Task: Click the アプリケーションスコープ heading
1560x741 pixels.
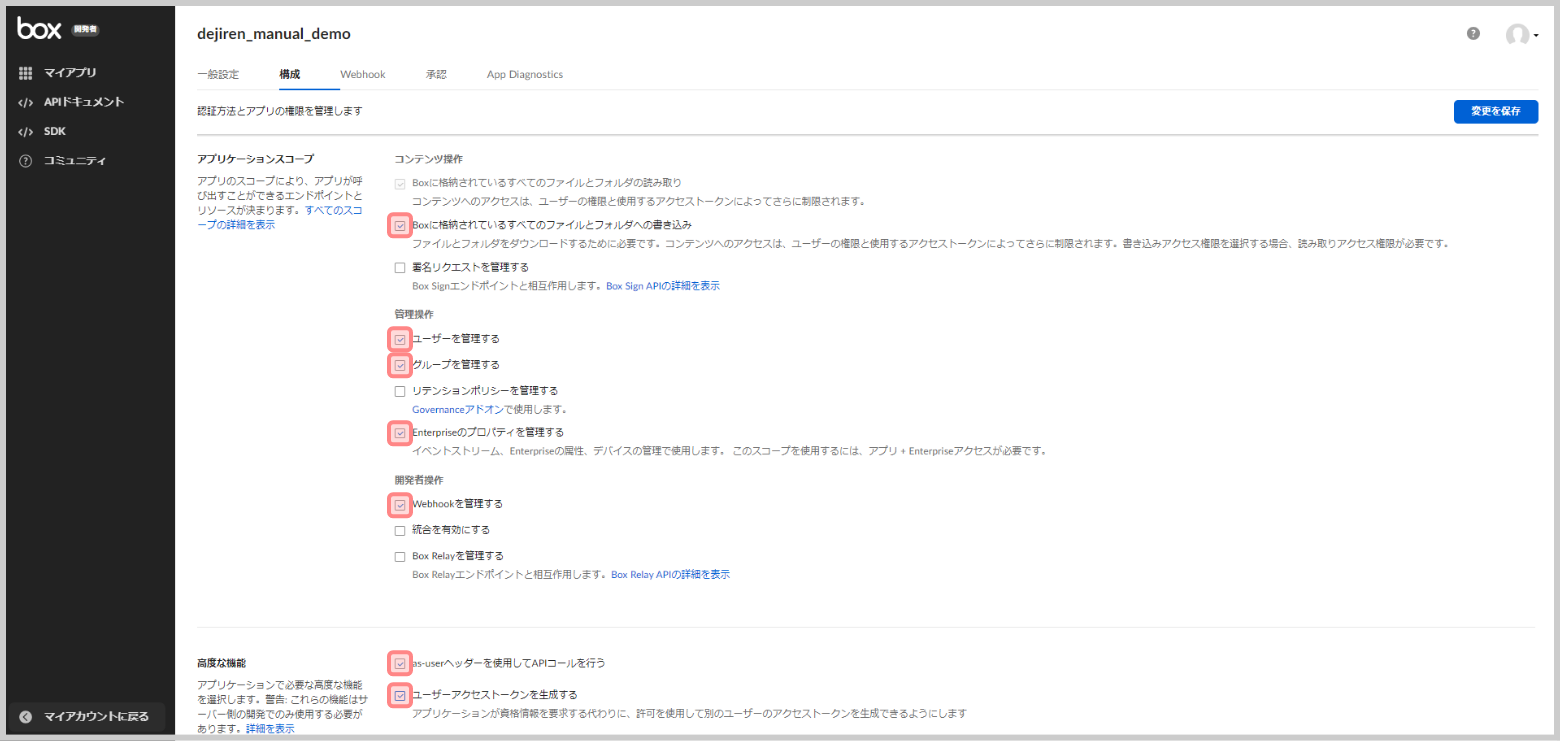Action: (256, 159)
